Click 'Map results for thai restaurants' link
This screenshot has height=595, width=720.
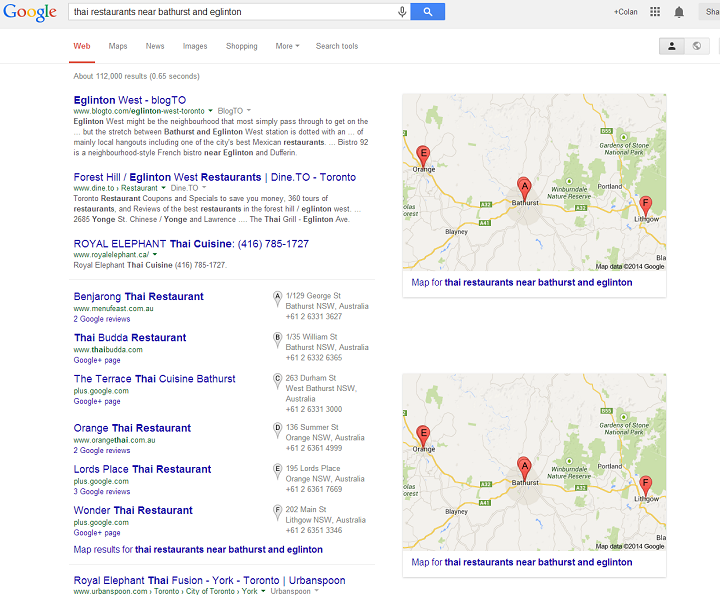[198, 550]
